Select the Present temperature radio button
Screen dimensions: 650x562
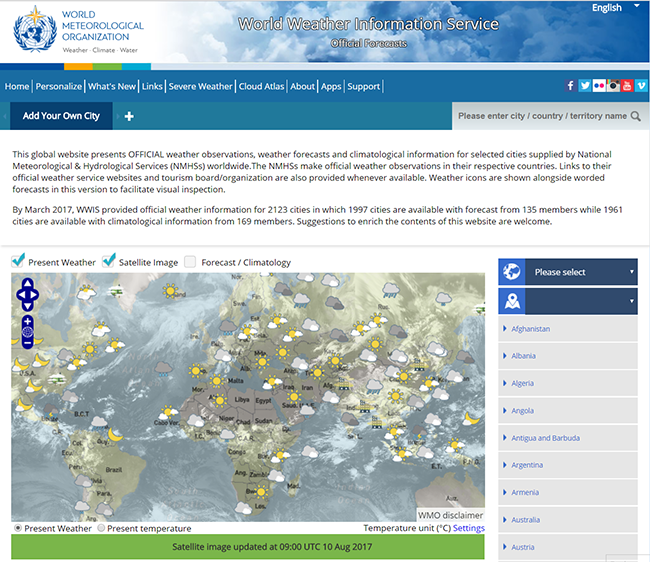[x=101, y=528]
